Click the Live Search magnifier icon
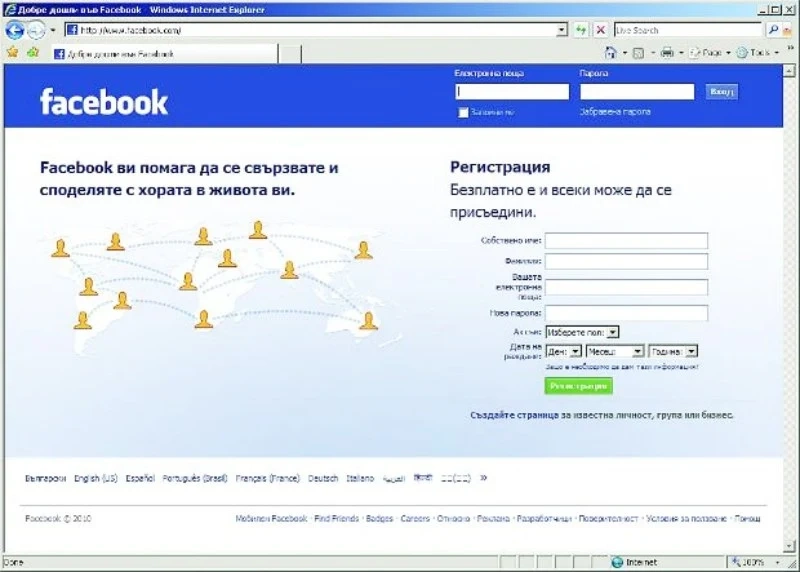Viewport: 800px width, 572px height. coord(773,30)
